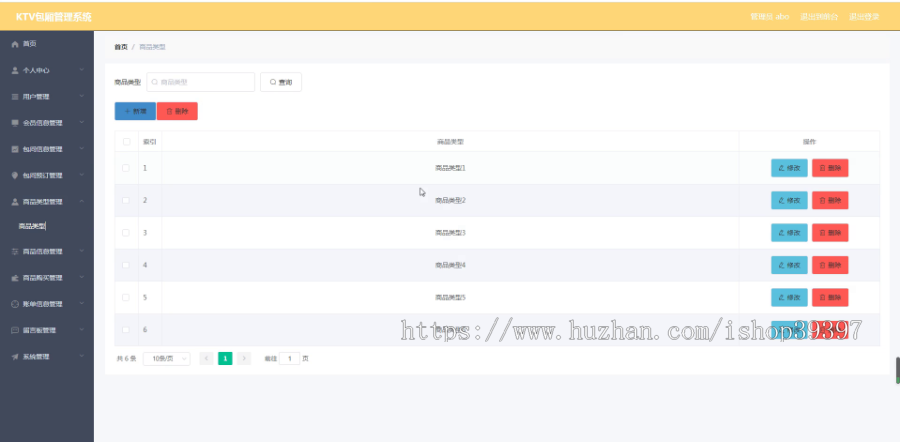Click 删除 for 商品类型2
The height and width of the screenshot is (442, 900).
point(830,200)
